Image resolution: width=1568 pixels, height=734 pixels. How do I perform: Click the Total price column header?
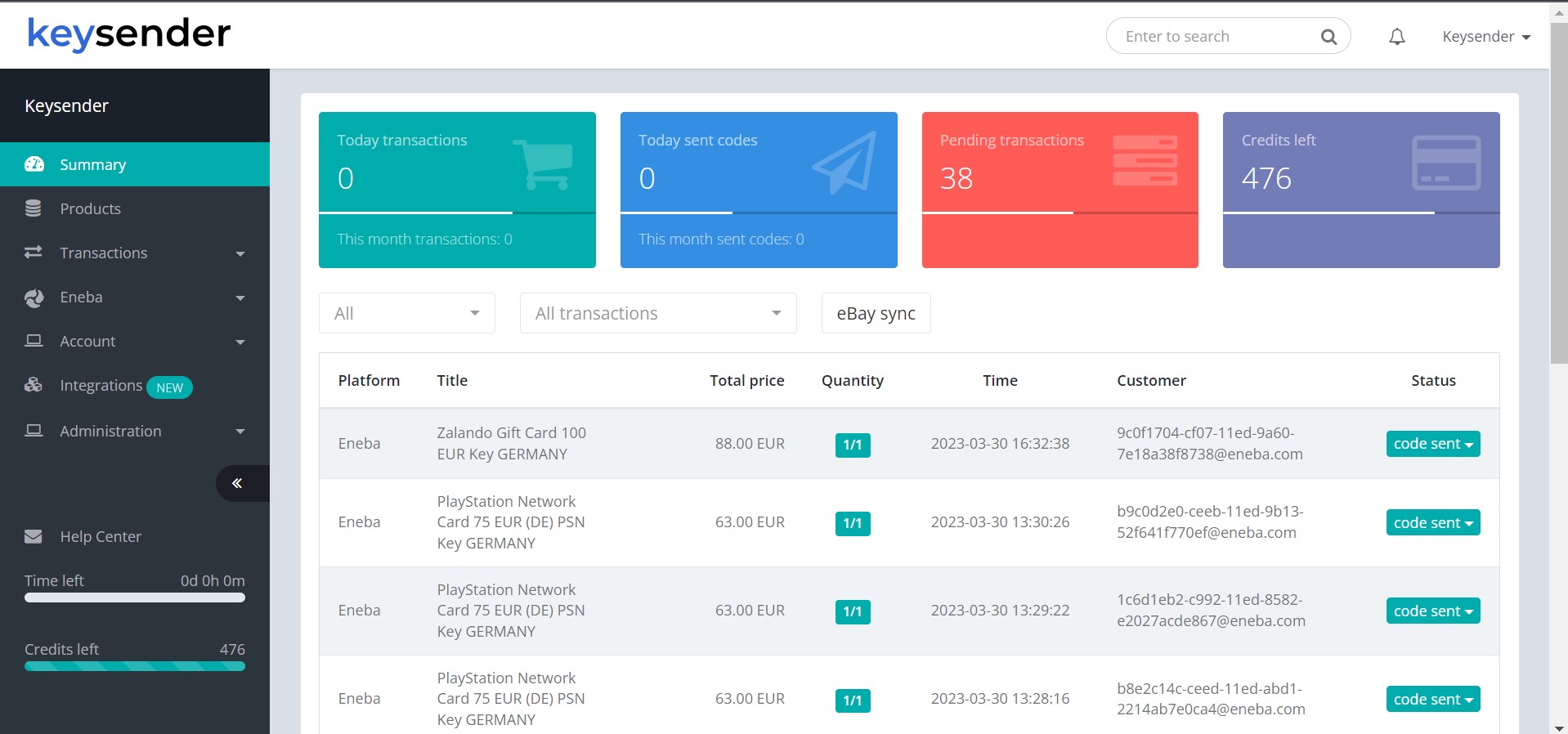[x=747, y=380]
